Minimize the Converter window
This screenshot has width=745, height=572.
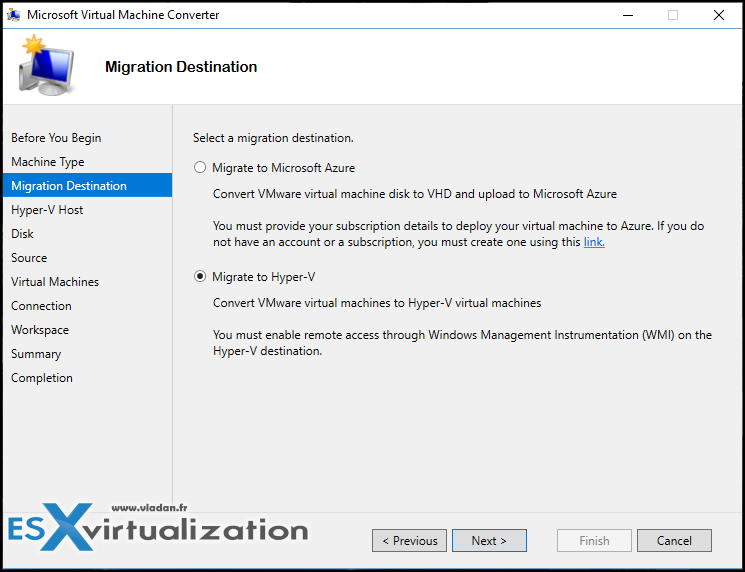tap(628, 15)
